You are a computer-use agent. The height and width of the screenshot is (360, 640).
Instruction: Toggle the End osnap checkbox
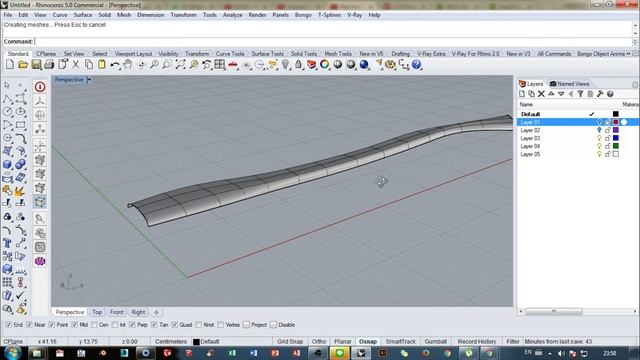click(9, 325)
